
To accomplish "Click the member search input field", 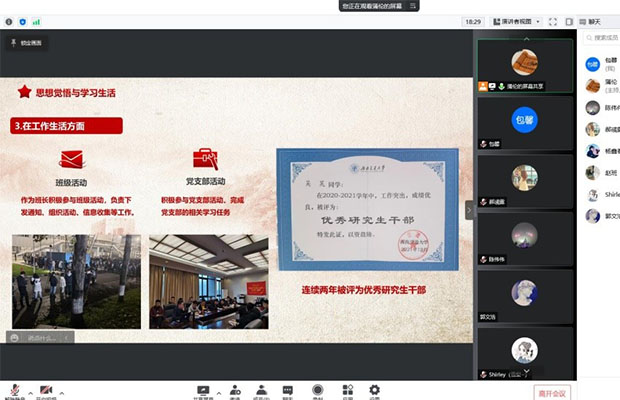I will tap(603, 37).
